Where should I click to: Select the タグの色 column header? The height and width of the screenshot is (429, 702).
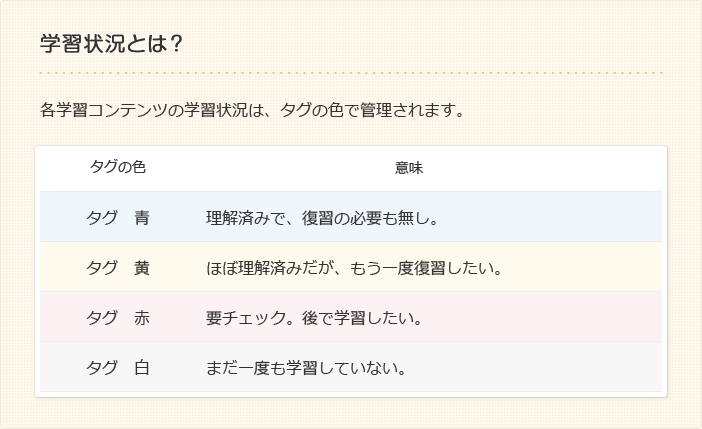tap(118, 167)
